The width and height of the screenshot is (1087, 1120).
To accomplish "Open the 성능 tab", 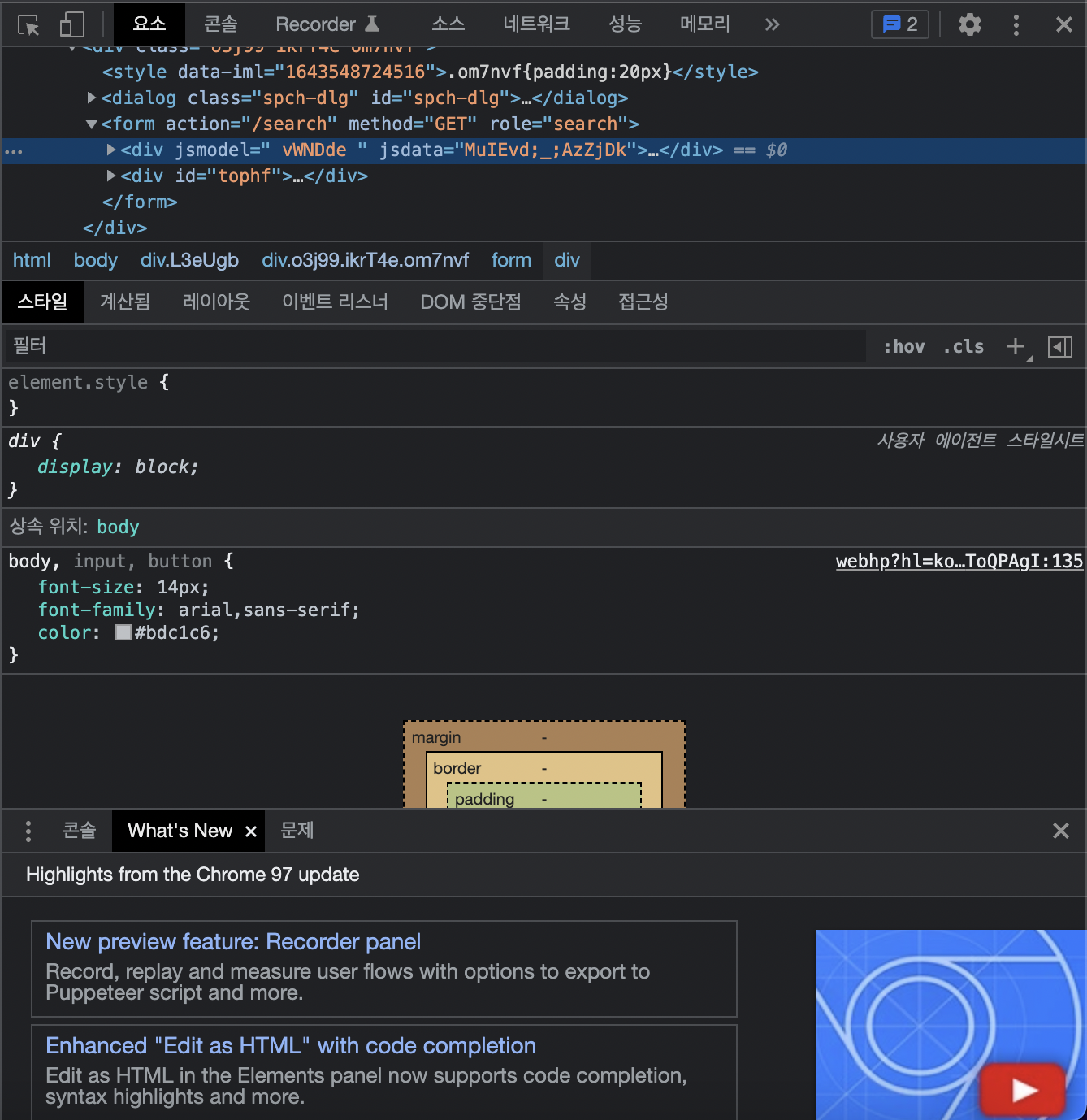I will click(625, 24).
